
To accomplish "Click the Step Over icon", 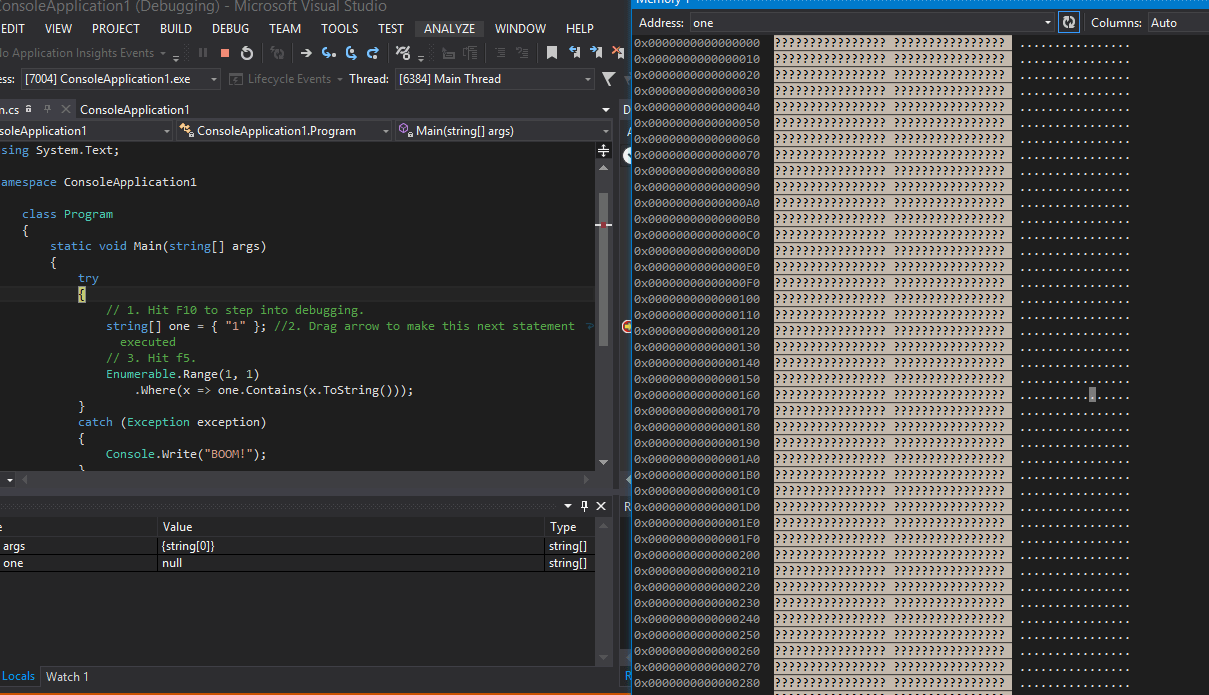I will 351,53.
